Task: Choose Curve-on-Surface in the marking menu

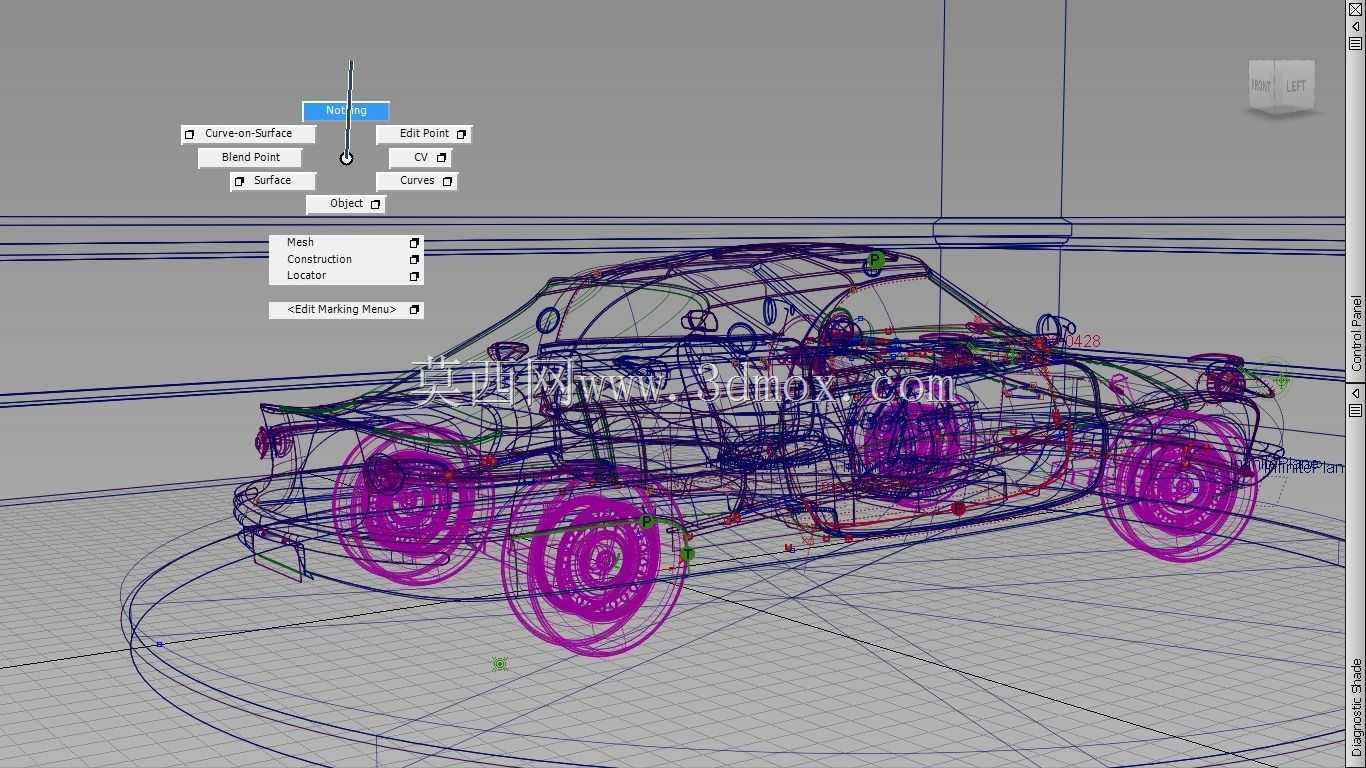Action: (248, 134)
